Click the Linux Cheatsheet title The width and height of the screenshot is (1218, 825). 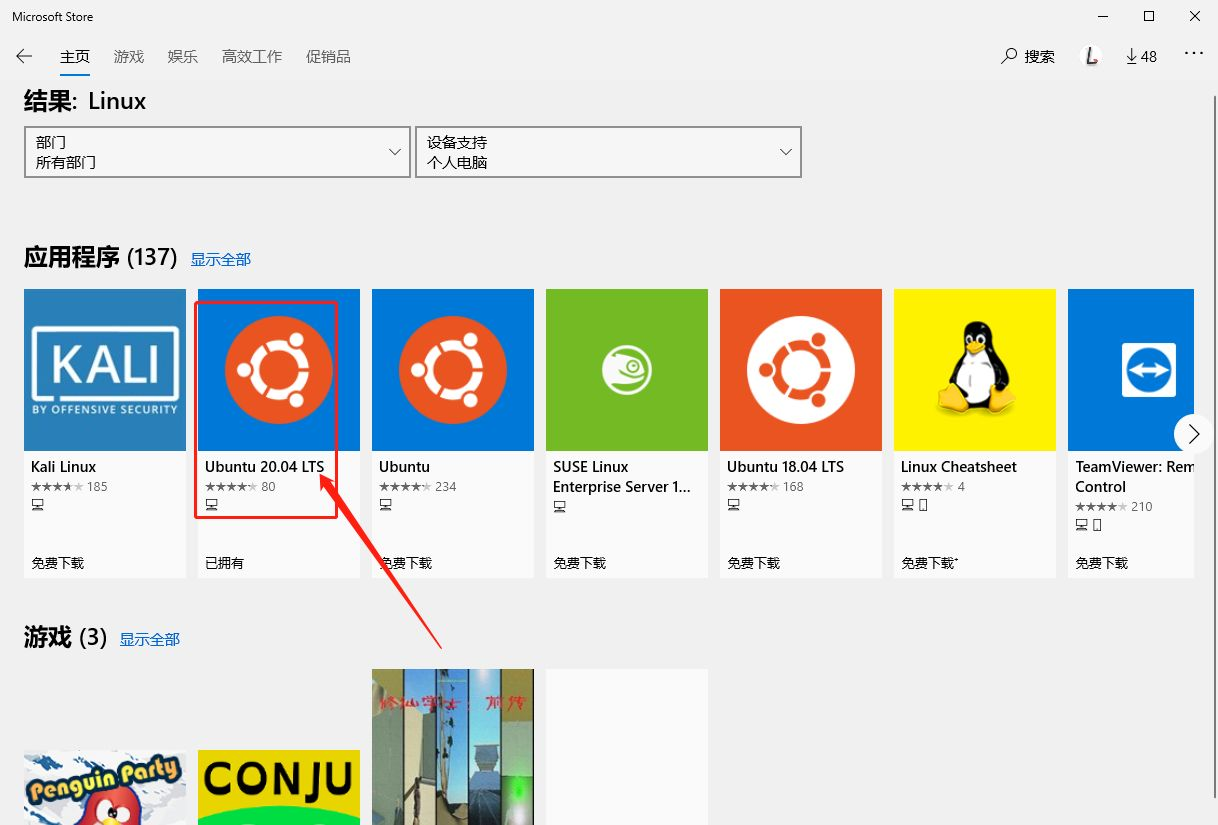tap(959, 467)
